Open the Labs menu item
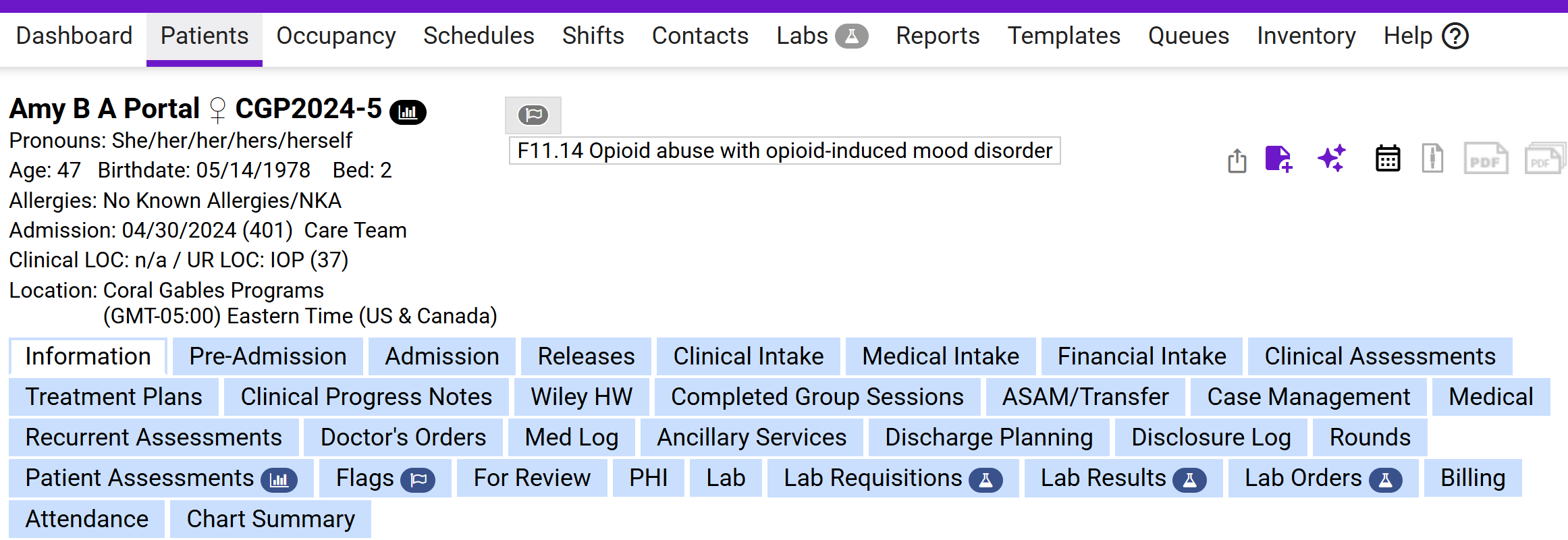Image resolution: width=1568 pixels, height=540 pixels. tap(821, 36)
